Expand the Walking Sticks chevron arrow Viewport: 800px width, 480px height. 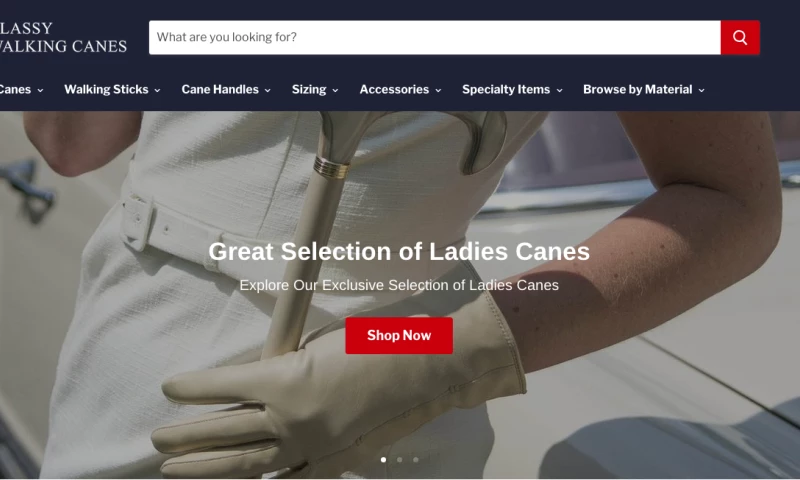(157, 90)
